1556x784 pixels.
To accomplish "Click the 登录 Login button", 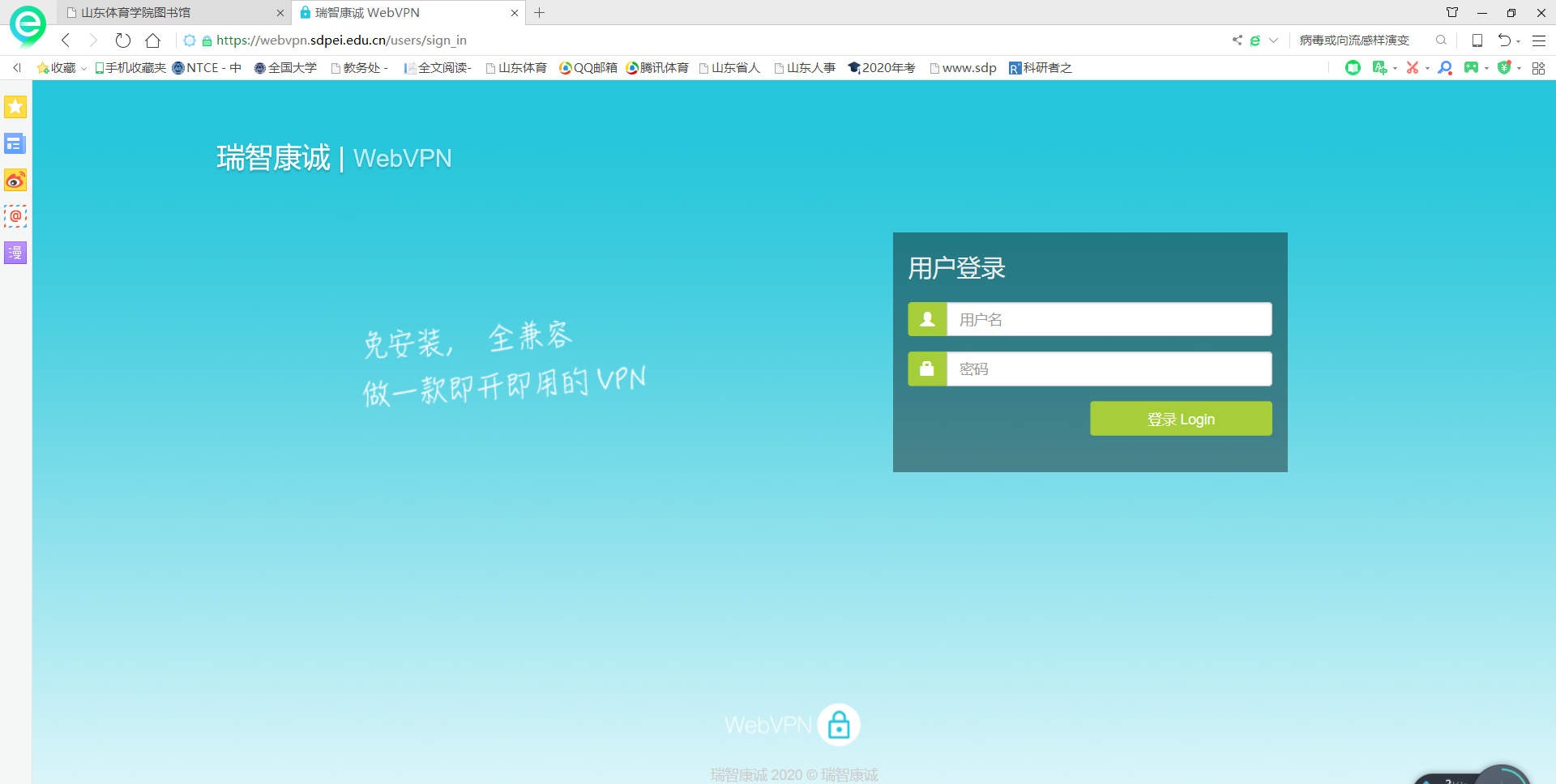I will click(1181, 419).
